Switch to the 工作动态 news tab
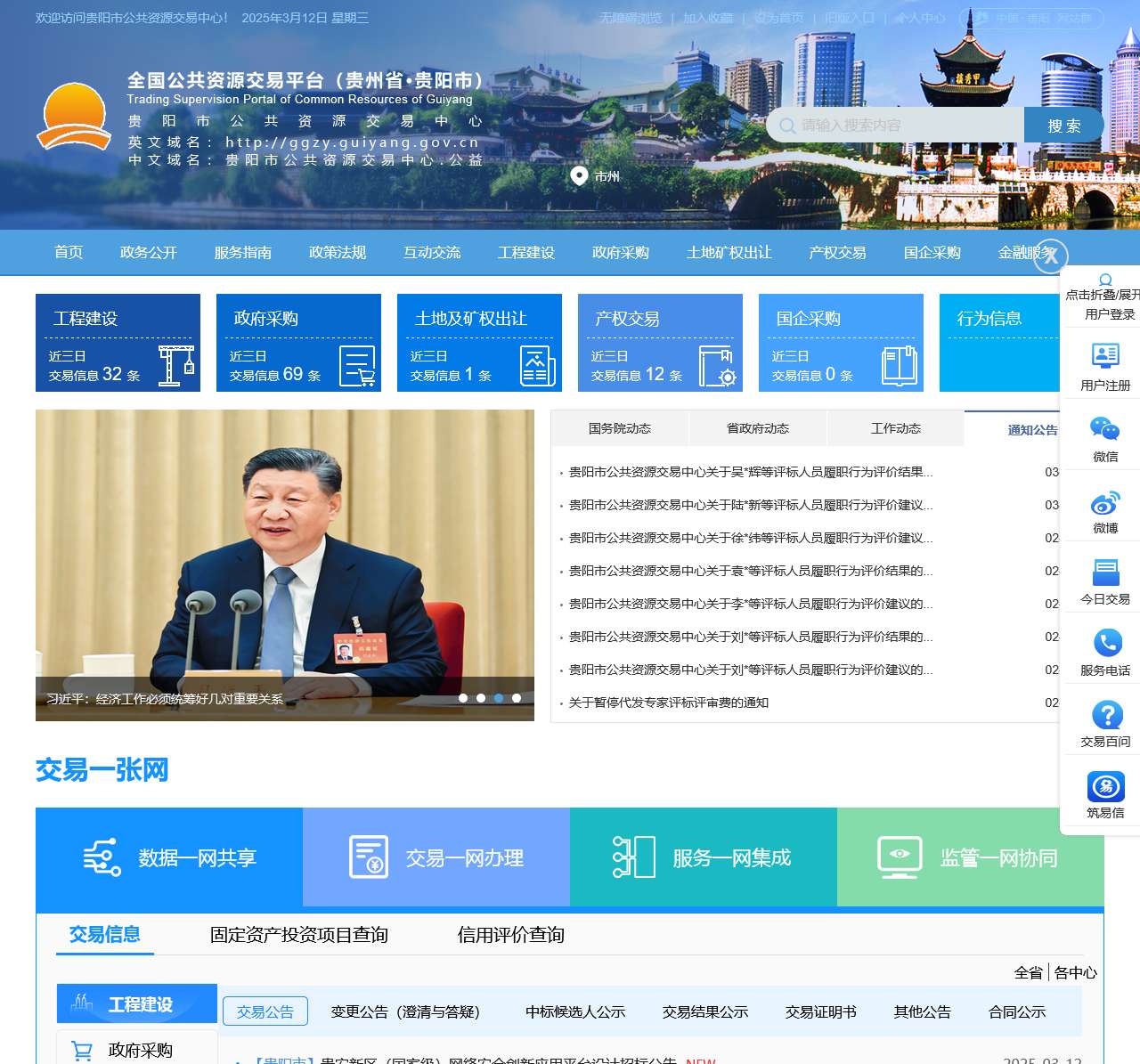This screenshot has width=1140, height=1064. [x=896, y=428]
